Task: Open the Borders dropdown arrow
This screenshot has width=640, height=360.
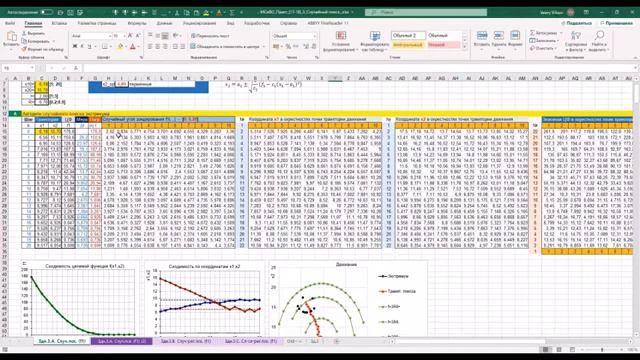Action: [111, 47]
